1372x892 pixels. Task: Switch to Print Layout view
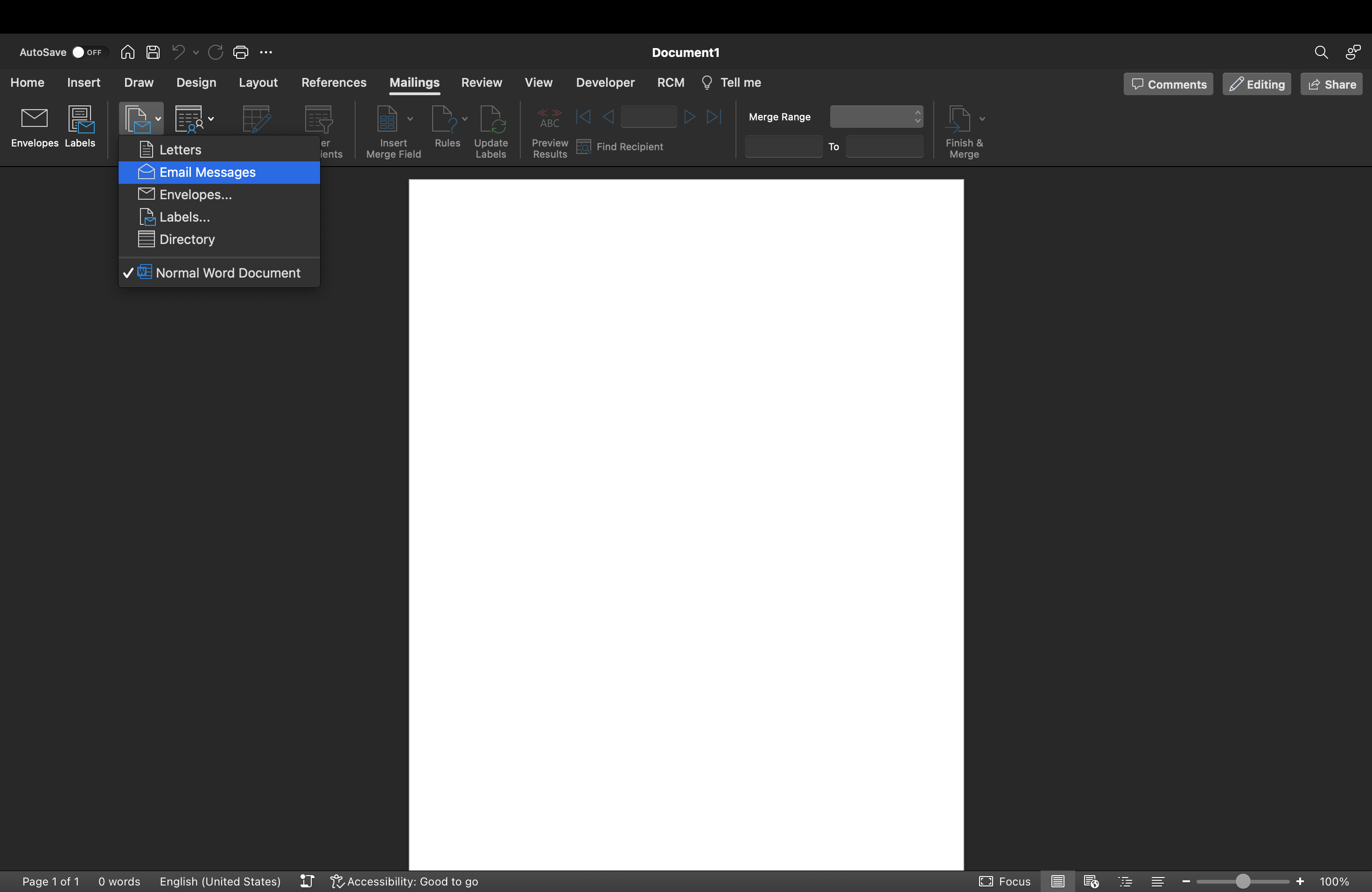point(1057,881)
